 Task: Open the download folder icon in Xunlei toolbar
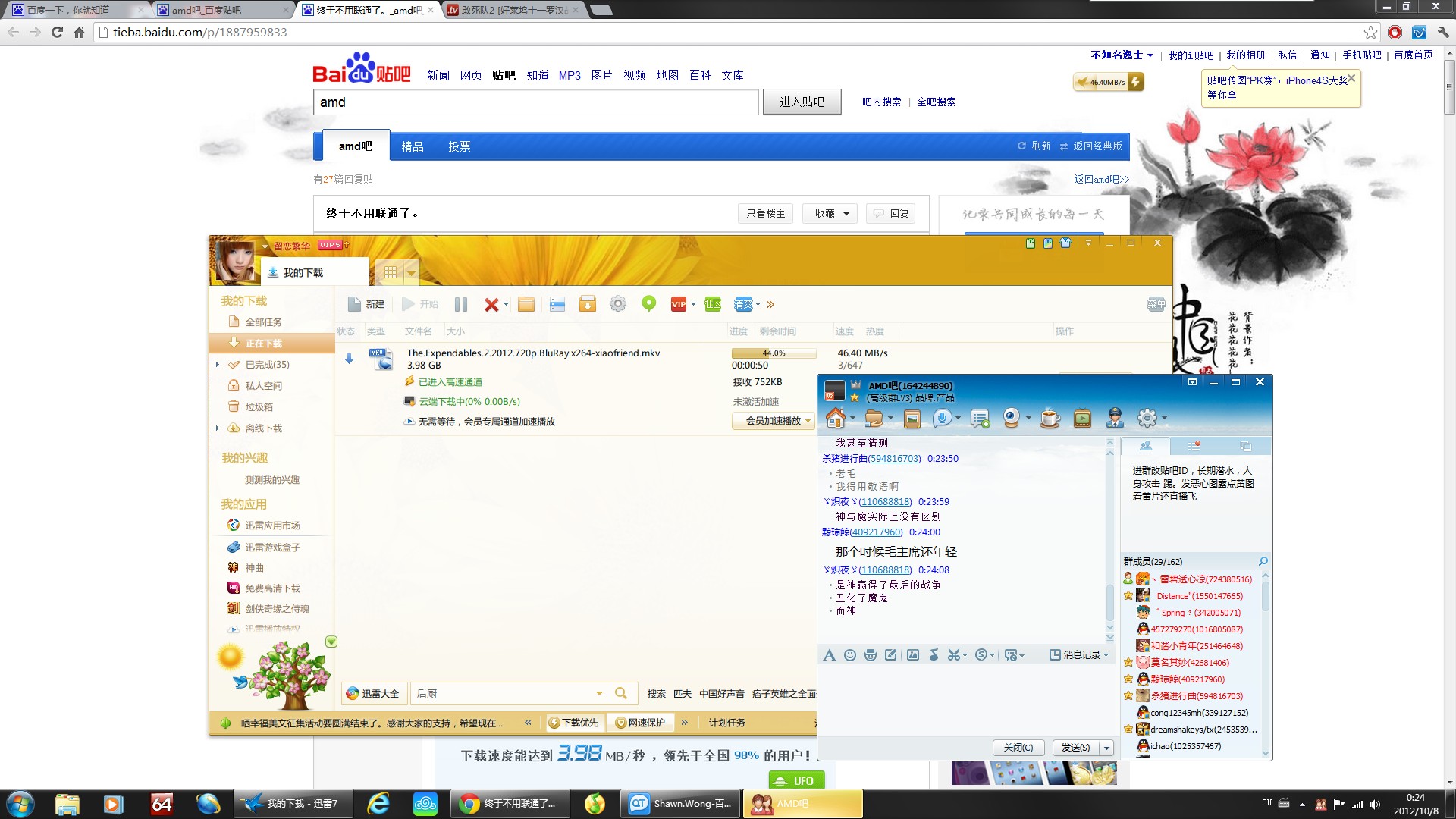(526, 304)
